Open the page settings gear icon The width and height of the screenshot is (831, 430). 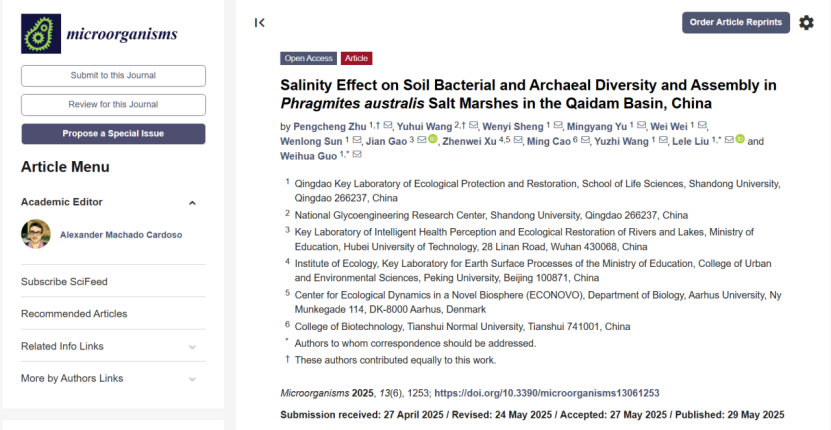pos(806,23)
